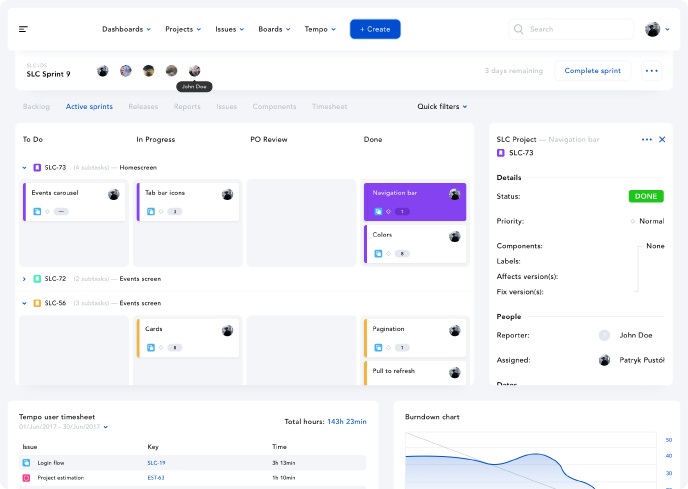Click John Doe's avatar in sprint header
Viewport: 688px width, 489px height.
point(194,71)
